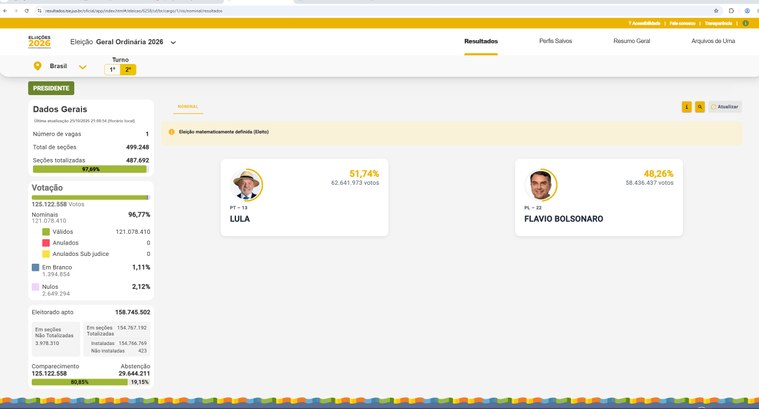
Task: Click the FLAVIO BOLSONARO candidate name
Action: pos(563,219)
